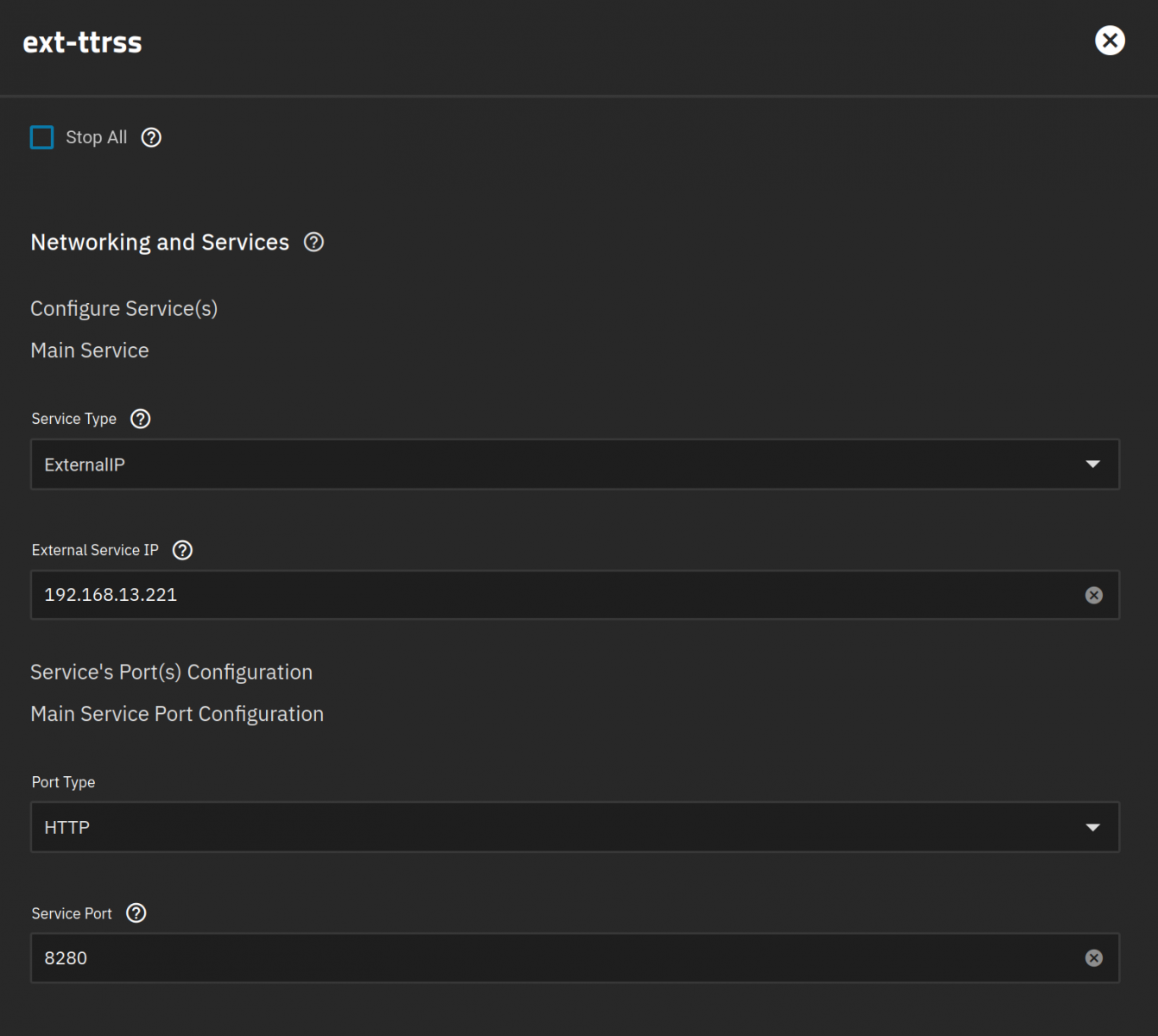This screenshot has height=1036, width=1158.
Task: Click the Port Type dropdown arrow
Action: 1092,827
